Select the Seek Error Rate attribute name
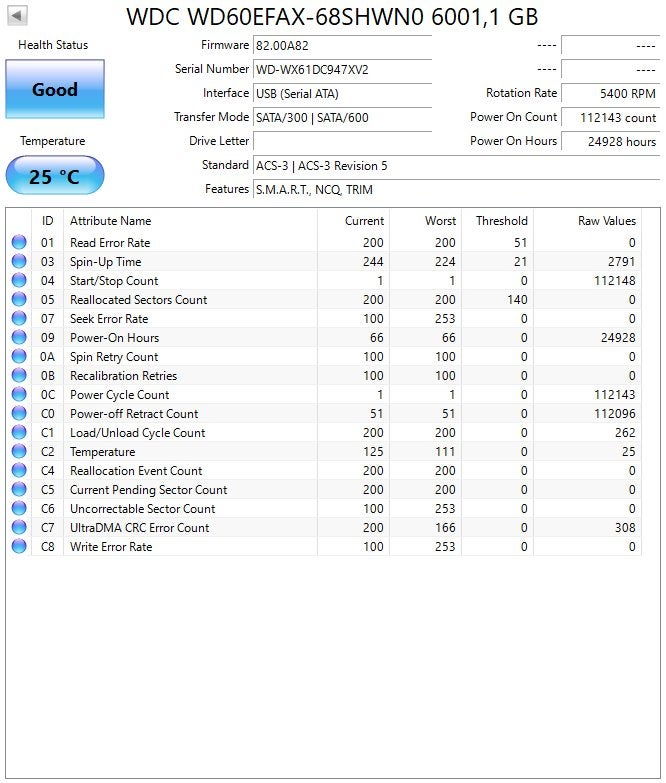Screen dimensions: 666x783 [109, 319]
